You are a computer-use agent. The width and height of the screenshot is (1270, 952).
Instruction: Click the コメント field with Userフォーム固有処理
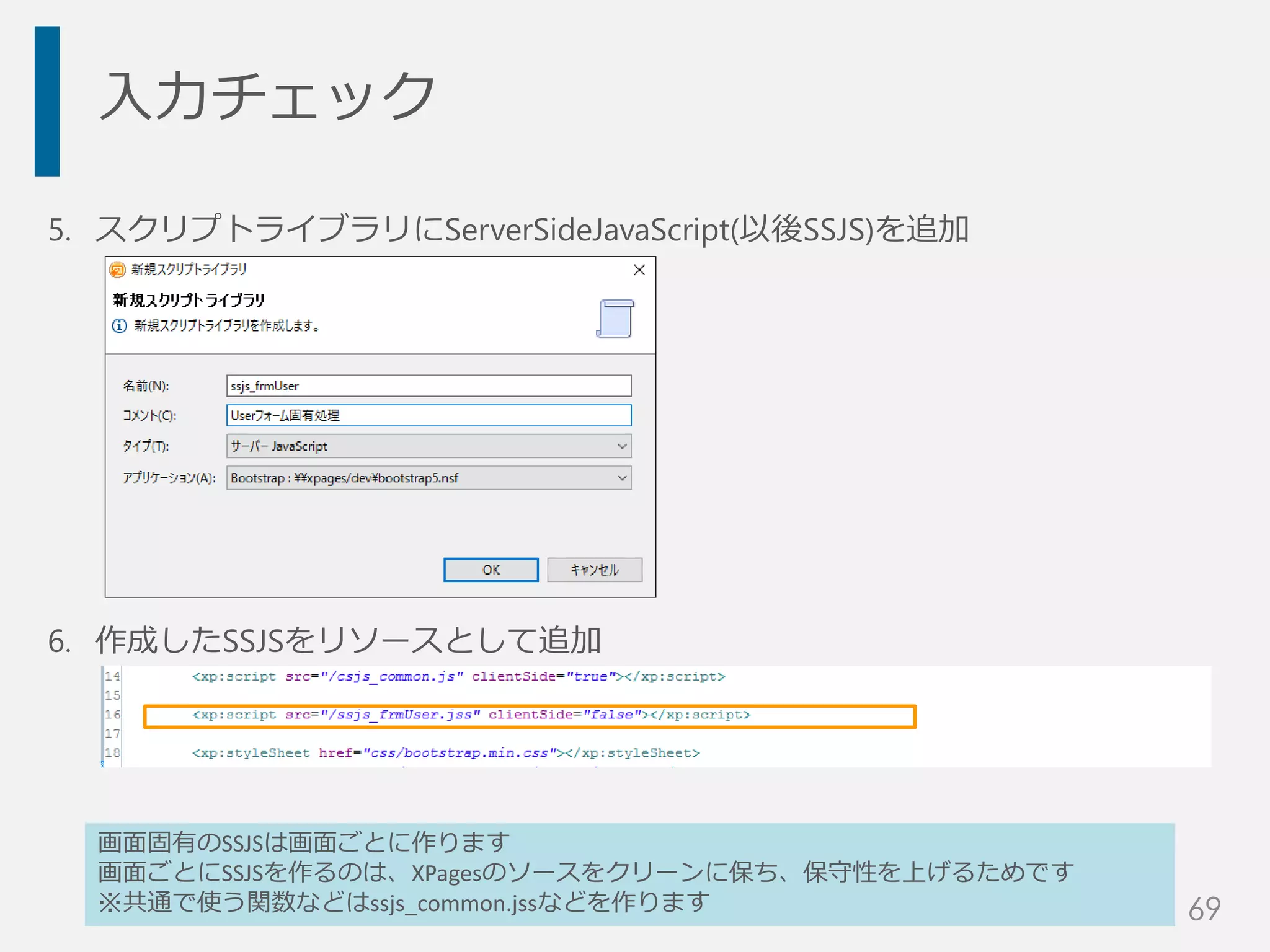click(429, 415)
